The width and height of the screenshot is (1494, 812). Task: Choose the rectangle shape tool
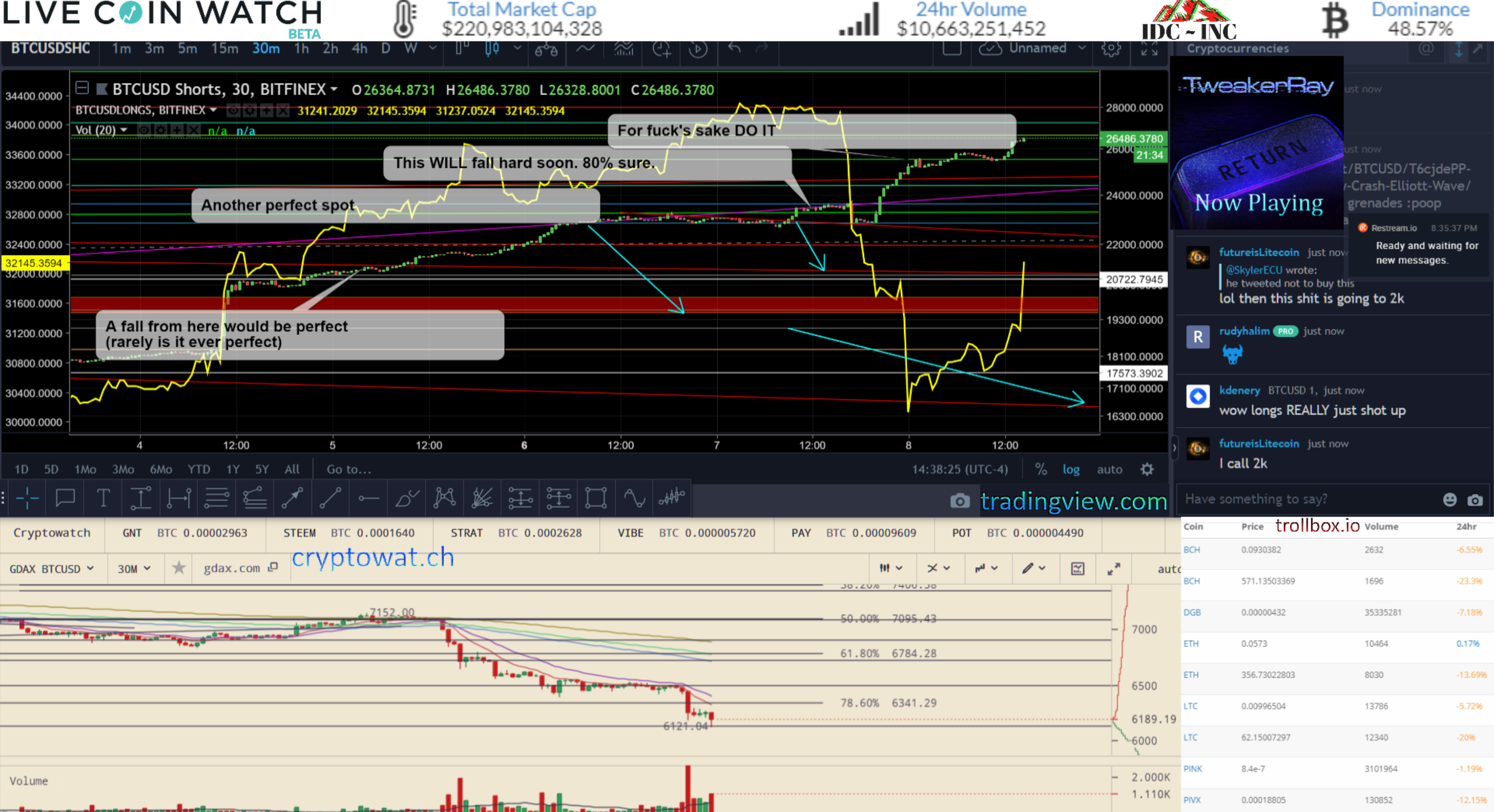(x=595, y=498)
